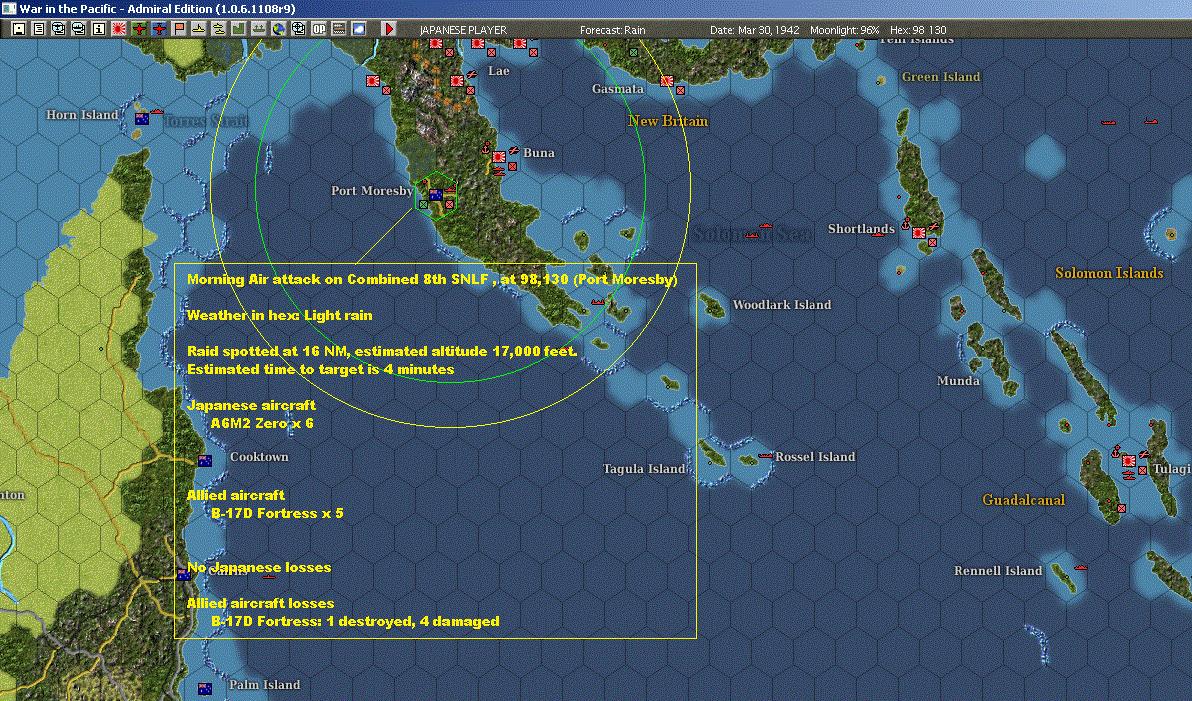Select the Japanese flag base at Tulagi
1192x701 pixels.
(1129, 461)
